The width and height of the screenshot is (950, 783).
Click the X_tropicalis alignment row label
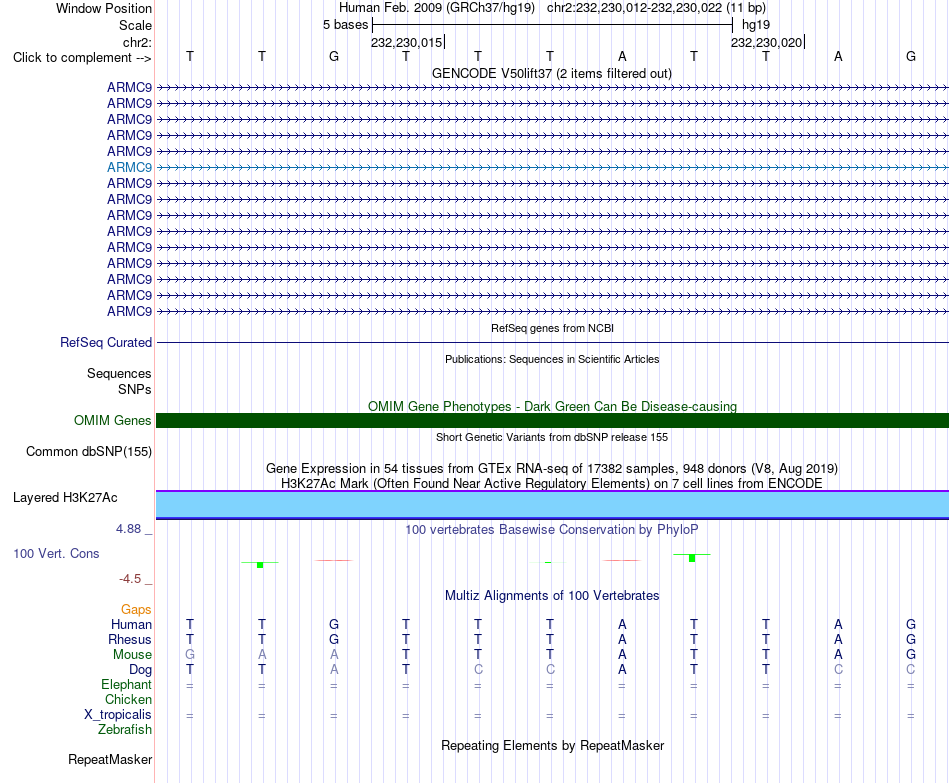pos(118,715)
